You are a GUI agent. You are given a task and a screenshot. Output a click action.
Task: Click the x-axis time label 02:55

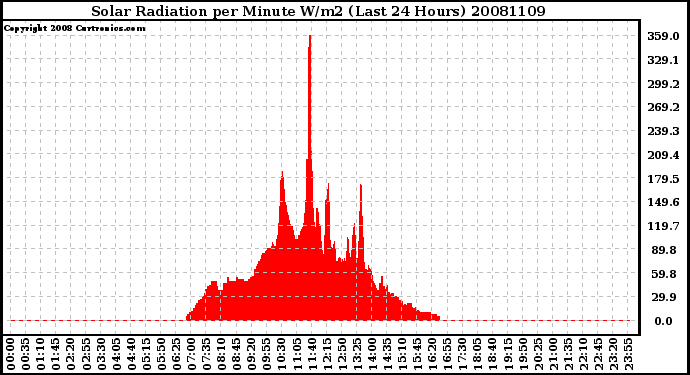pyautogui.click(x=86, y=354)
